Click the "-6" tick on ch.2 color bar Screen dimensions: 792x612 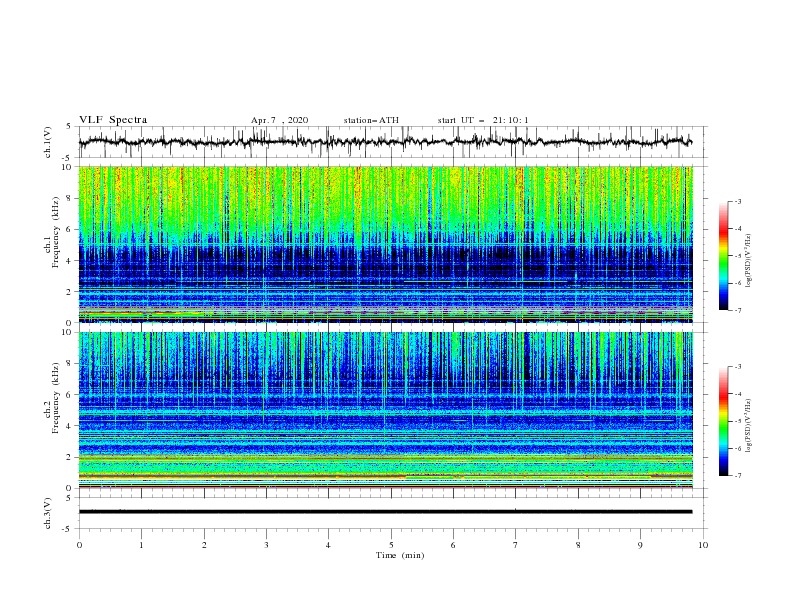[737, 448]
